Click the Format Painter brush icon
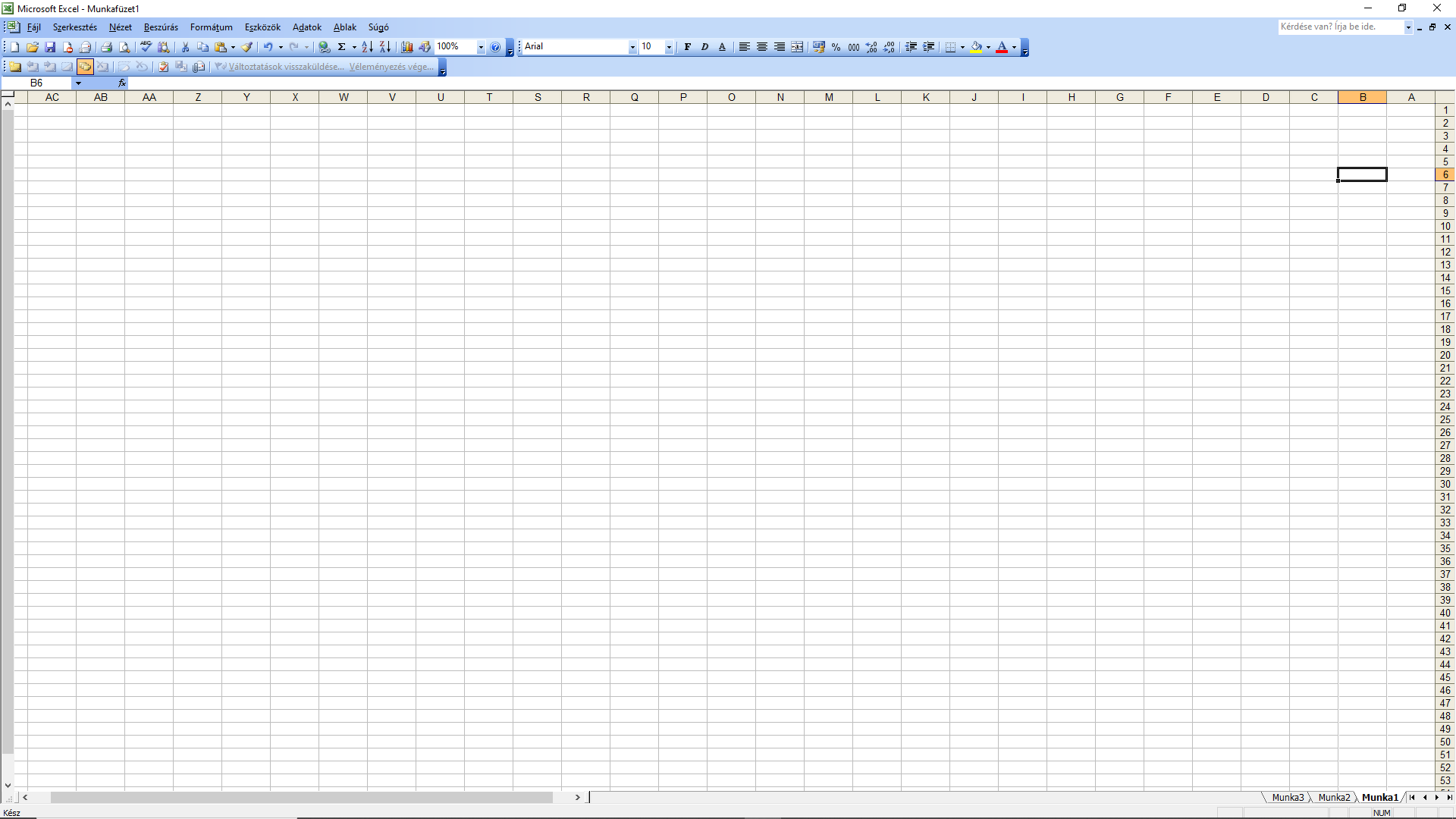Screen dimensions: 1456x819 point(247,47)
